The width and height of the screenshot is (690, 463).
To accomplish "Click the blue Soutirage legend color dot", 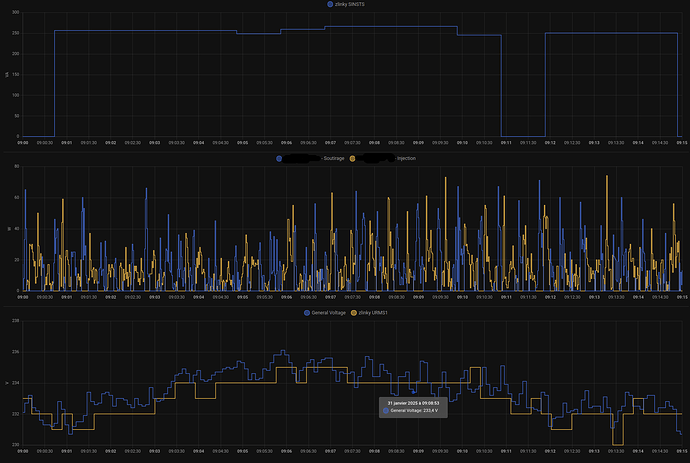I will (x=278, y=158).
